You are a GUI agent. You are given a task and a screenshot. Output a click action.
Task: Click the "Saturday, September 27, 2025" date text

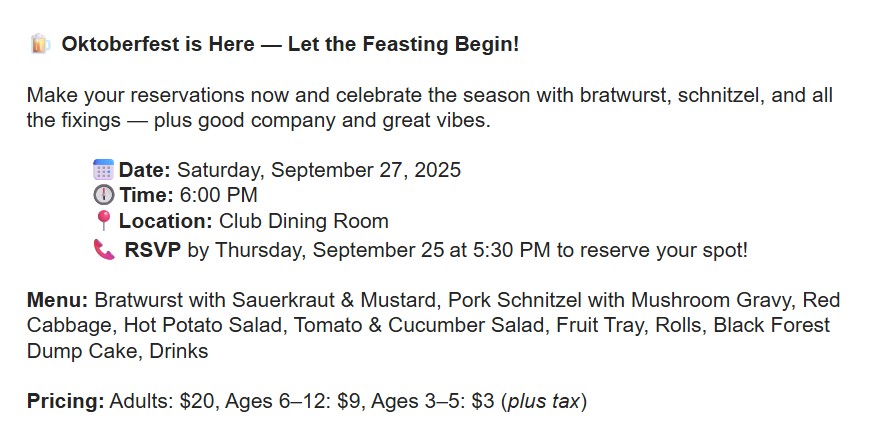319,170
